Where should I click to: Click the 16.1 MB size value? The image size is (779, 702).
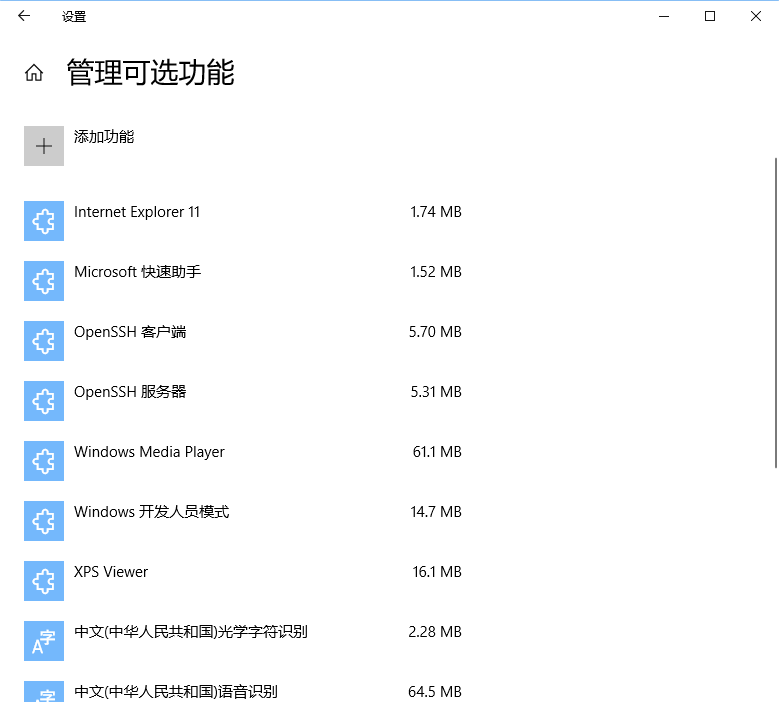437,572
